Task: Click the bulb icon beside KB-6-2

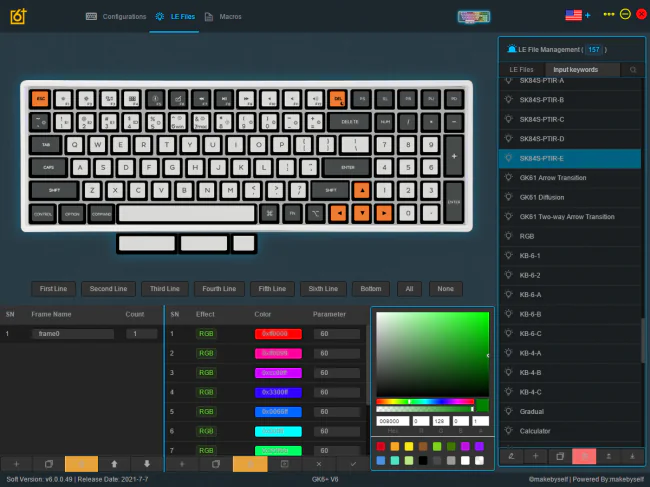Action: tap(509, 274)
